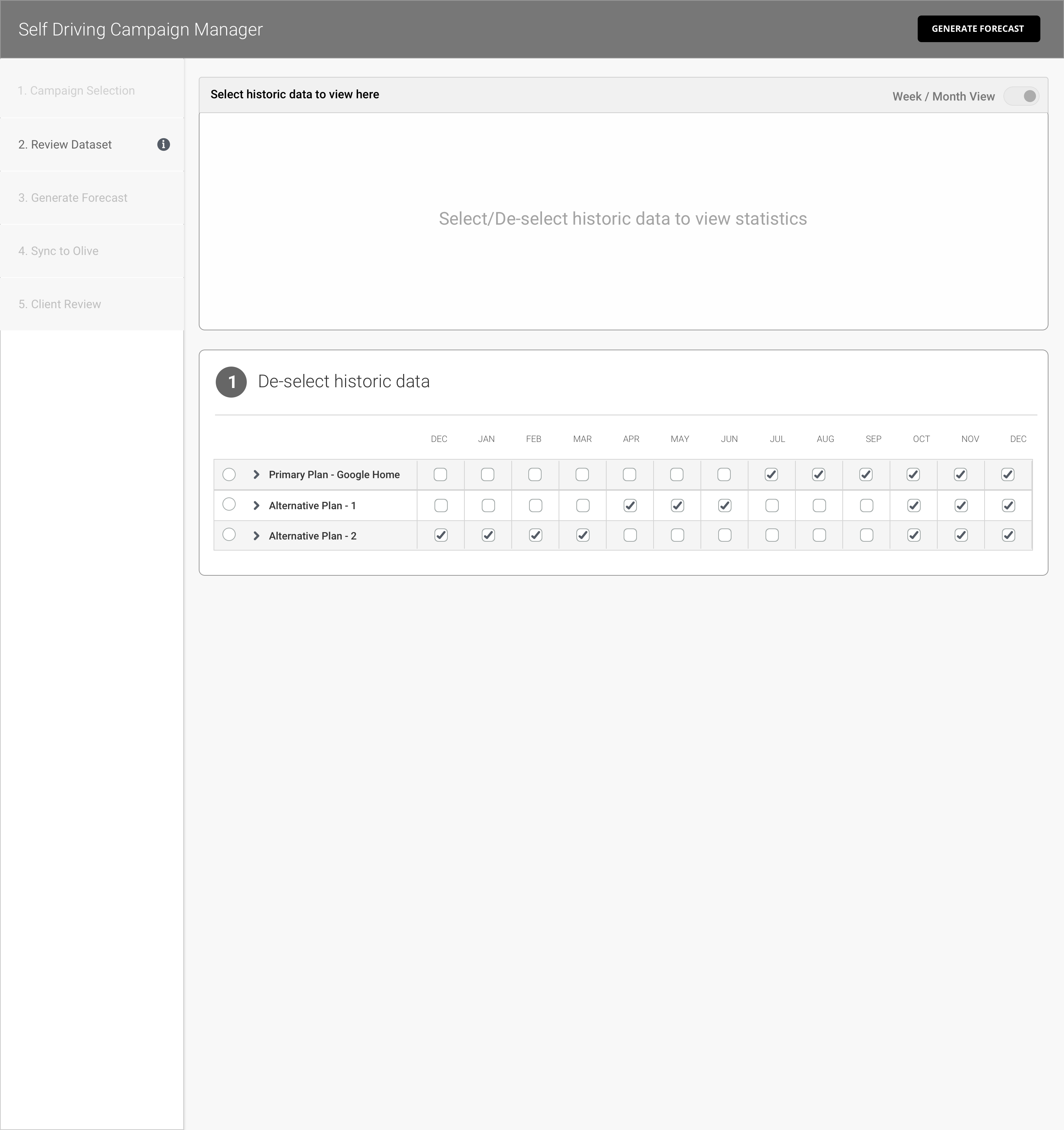The width and height of the screenshot is (1064, 1130).
Task: Check JAN box for Primary Plan
Action: [x=488, y=474]
